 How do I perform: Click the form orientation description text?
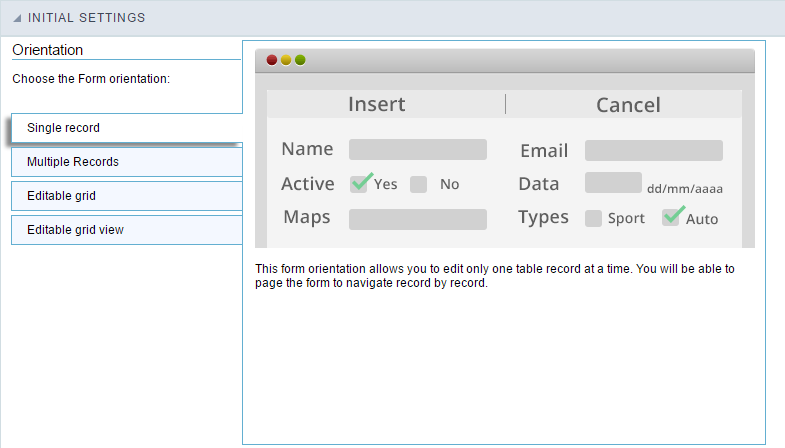495,276
